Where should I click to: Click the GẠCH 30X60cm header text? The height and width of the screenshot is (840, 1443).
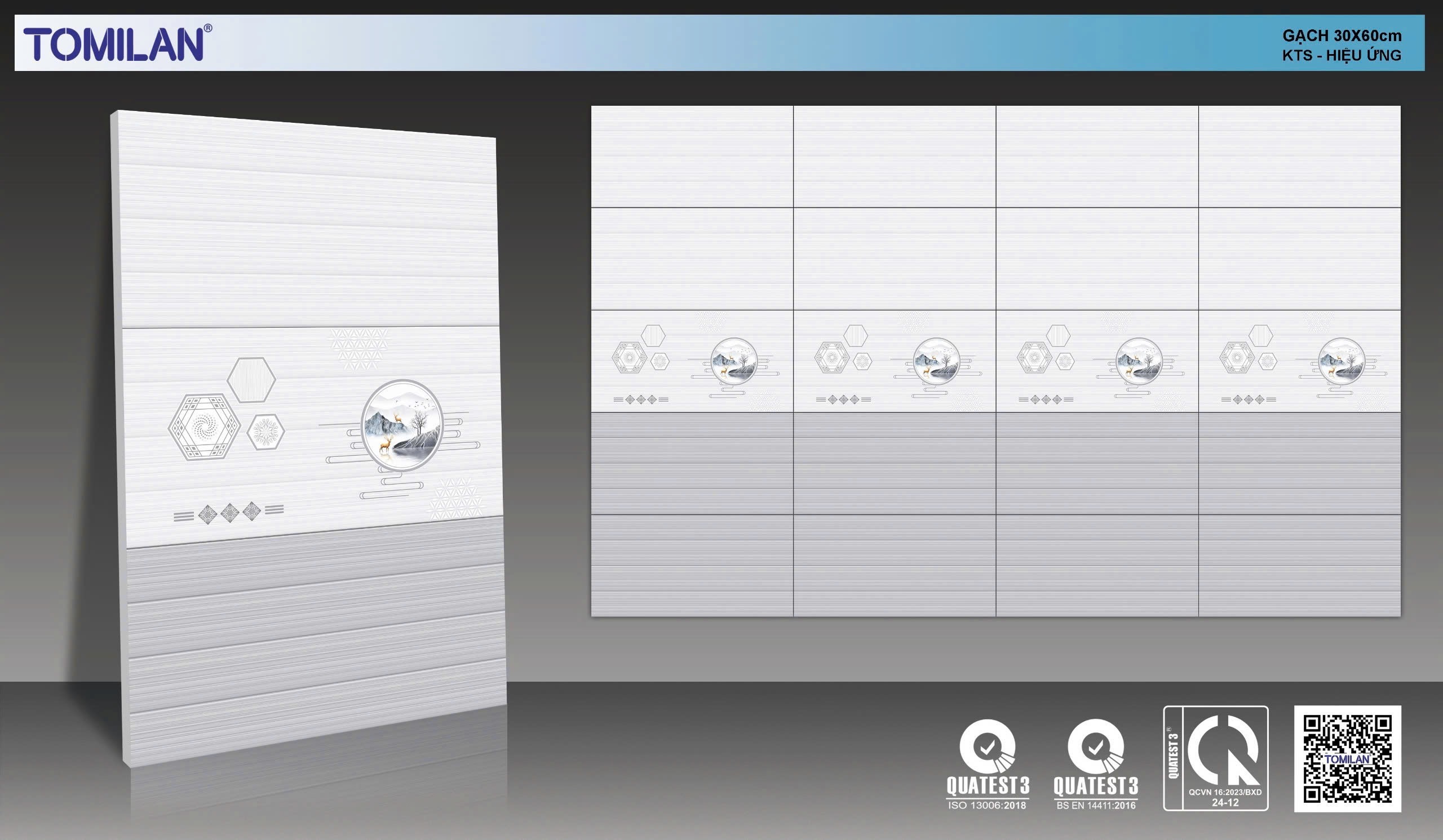(x=1342, y=35)
